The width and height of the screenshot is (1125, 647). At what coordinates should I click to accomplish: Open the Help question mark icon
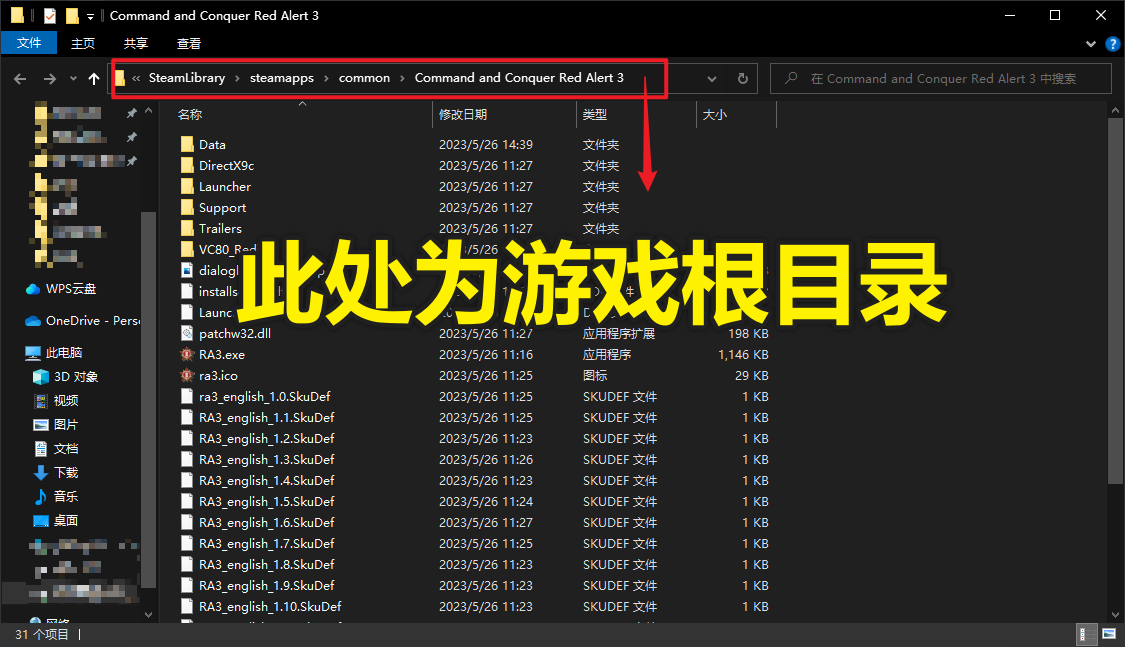(1113, 44)
